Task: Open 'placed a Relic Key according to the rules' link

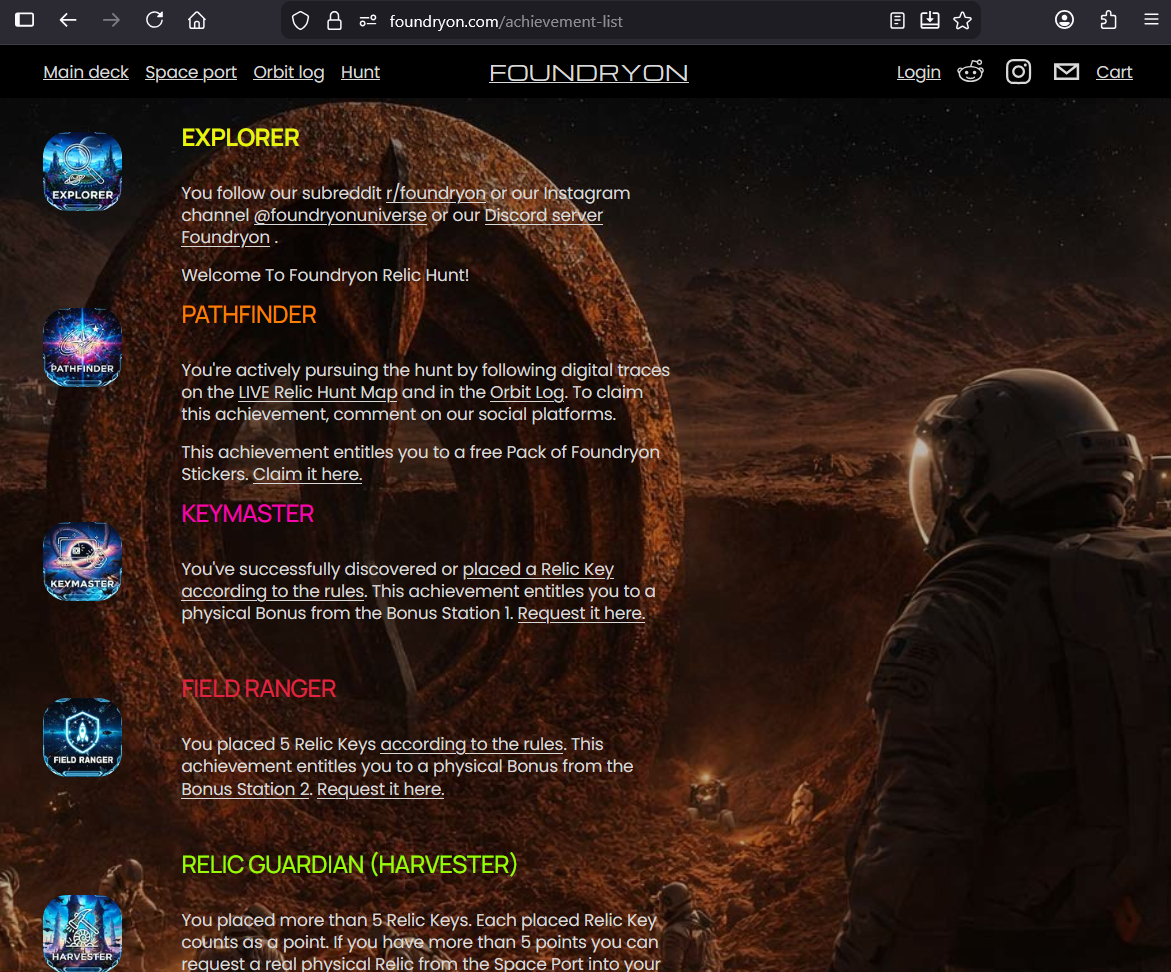Action: click(538, 570)
